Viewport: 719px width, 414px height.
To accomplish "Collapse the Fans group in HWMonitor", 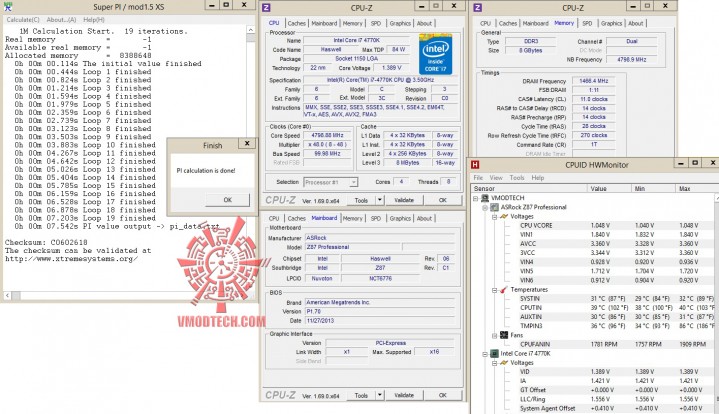I will tap(495, 335).
